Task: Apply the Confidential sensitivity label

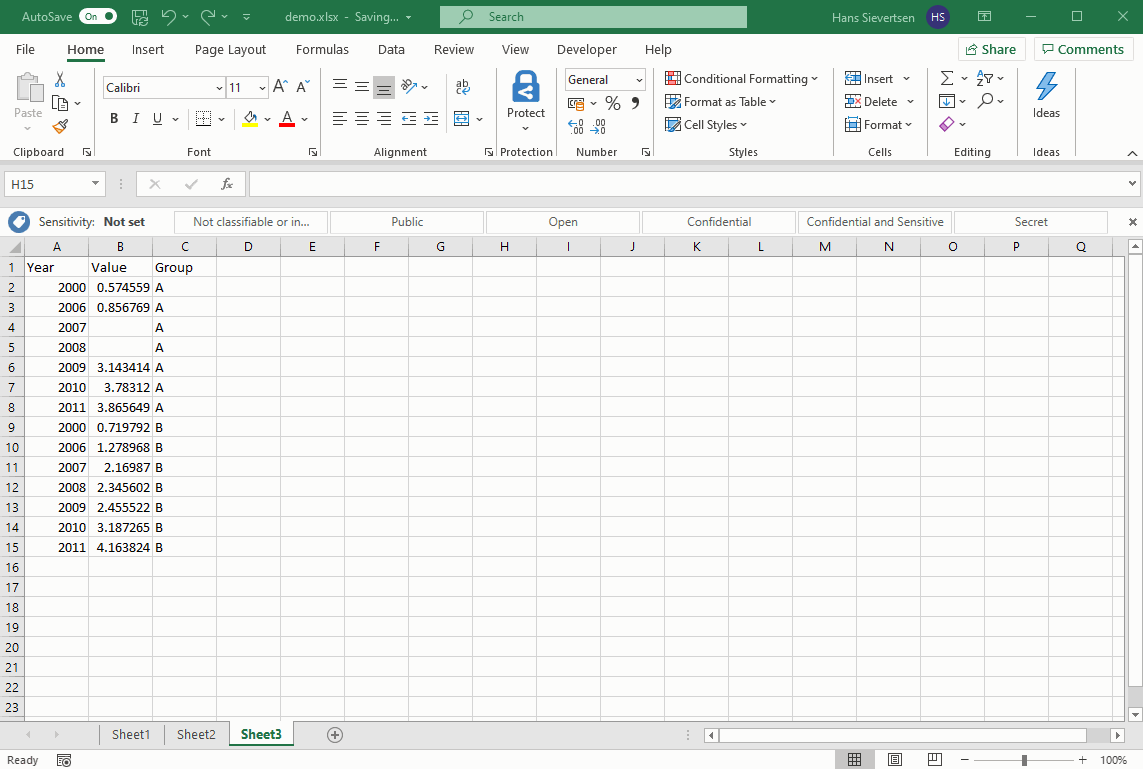Action: coord(718,221)
